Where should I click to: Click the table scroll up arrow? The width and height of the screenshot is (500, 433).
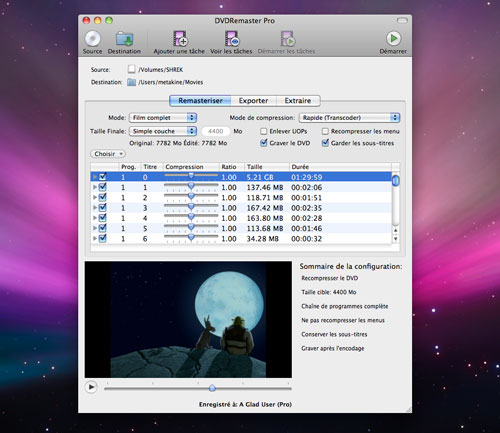[x=396, y=230]
